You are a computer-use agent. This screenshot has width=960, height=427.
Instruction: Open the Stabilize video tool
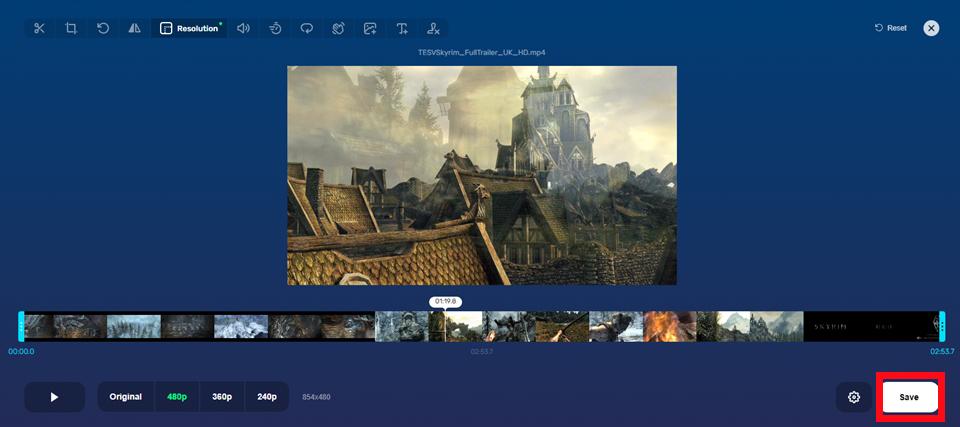339,28
